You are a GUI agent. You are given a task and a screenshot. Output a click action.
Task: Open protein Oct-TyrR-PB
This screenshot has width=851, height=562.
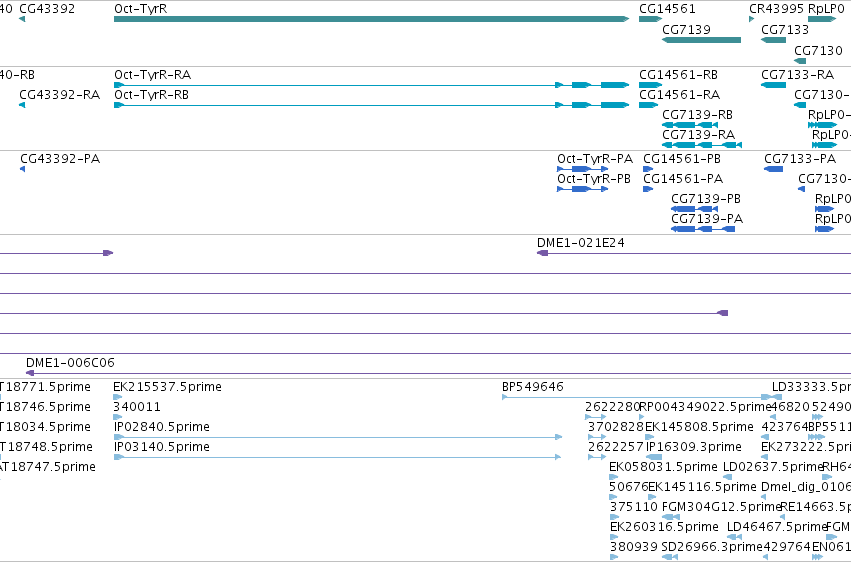point(582,189)
